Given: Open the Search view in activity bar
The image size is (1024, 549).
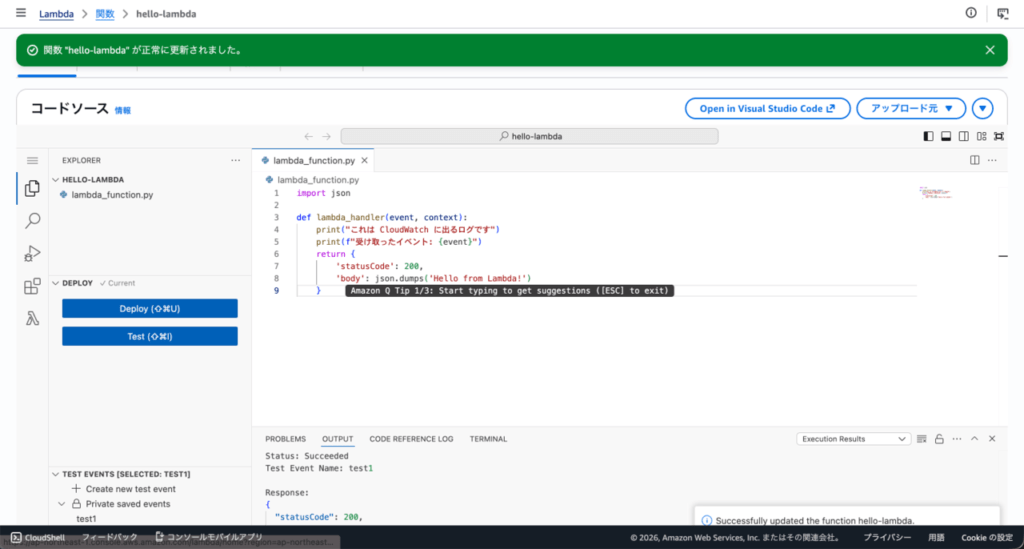Looking at the screenshot, I should pyautogui.click(x=32, y=221).
